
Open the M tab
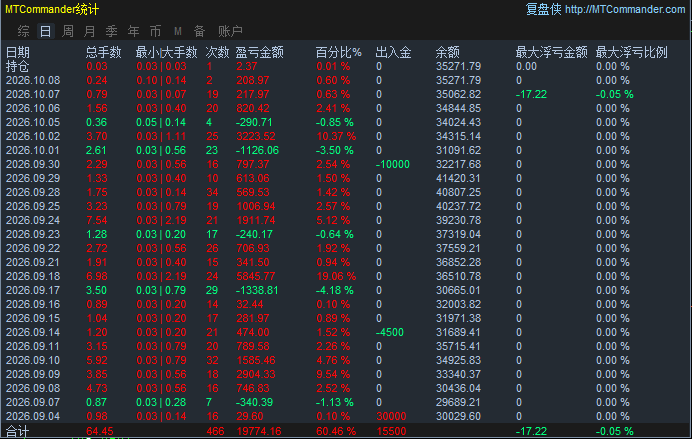pos(178,31)
